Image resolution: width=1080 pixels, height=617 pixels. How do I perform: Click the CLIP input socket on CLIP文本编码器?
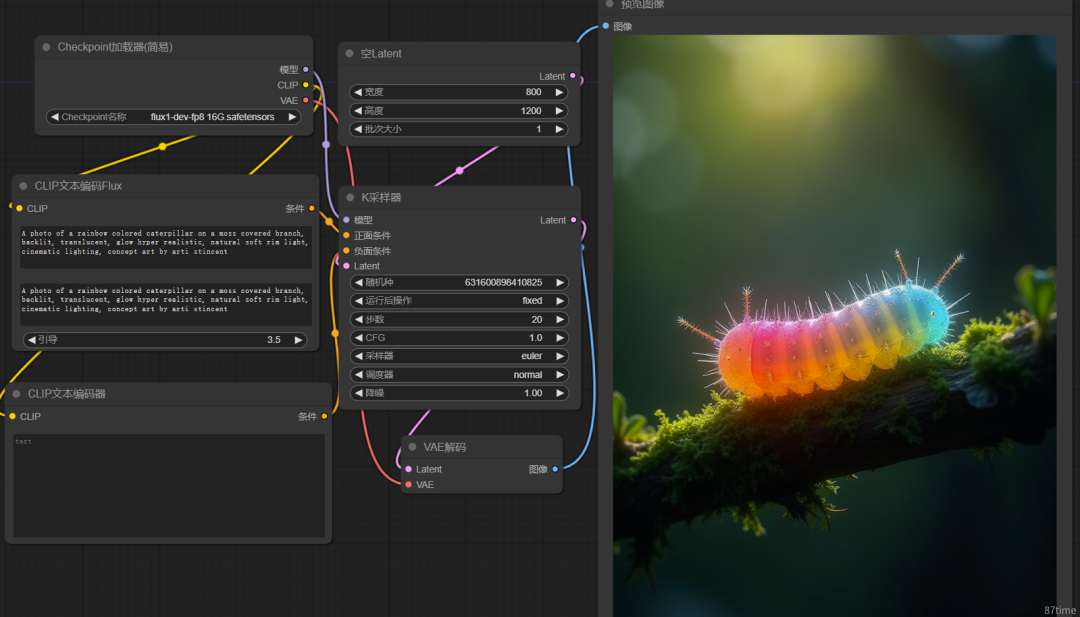tap(12, 417)
